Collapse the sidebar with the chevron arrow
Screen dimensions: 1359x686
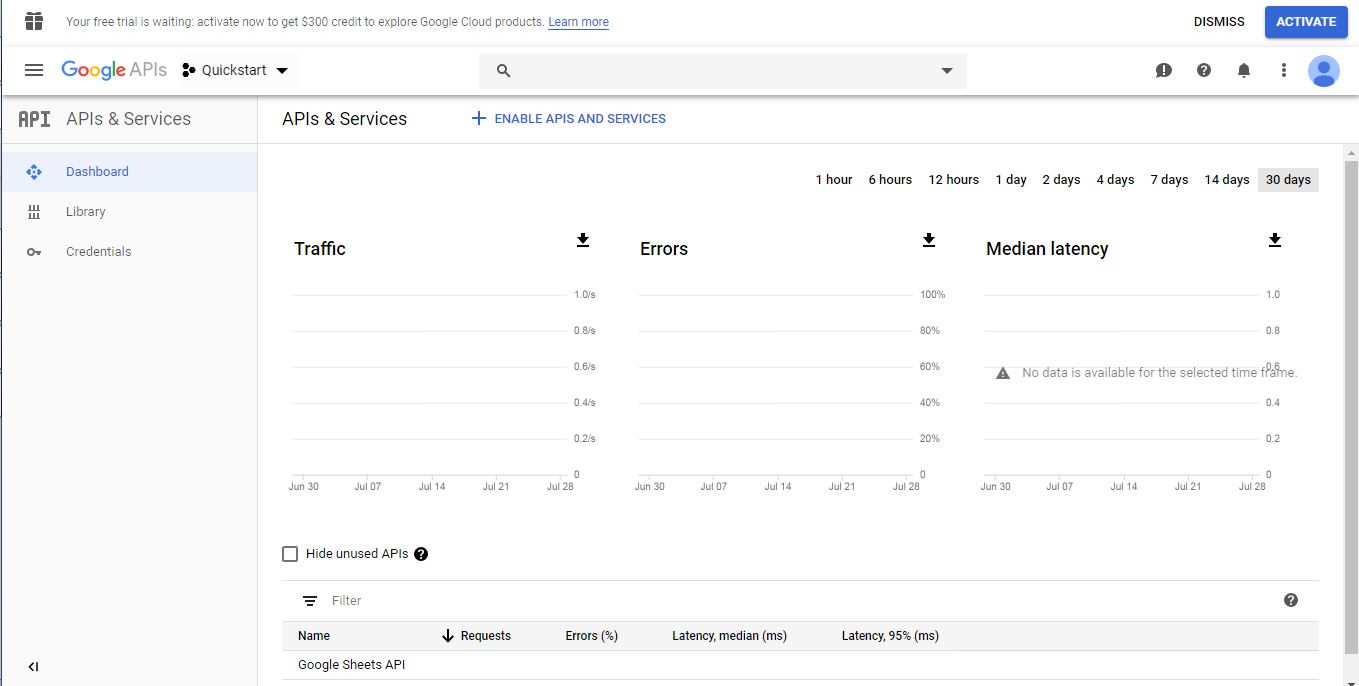pos(32,666)
